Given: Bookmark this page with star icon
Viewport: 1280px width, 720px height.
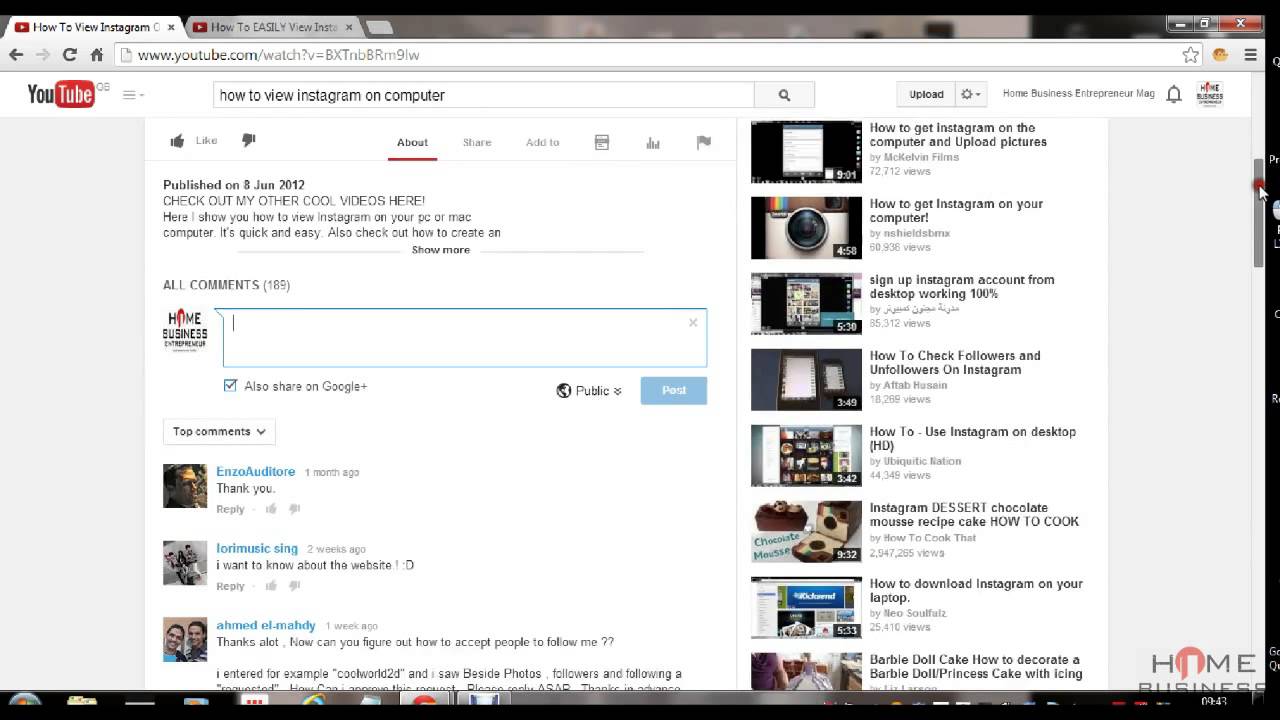Looking at the screenshot, I should tap(1190, 55).
